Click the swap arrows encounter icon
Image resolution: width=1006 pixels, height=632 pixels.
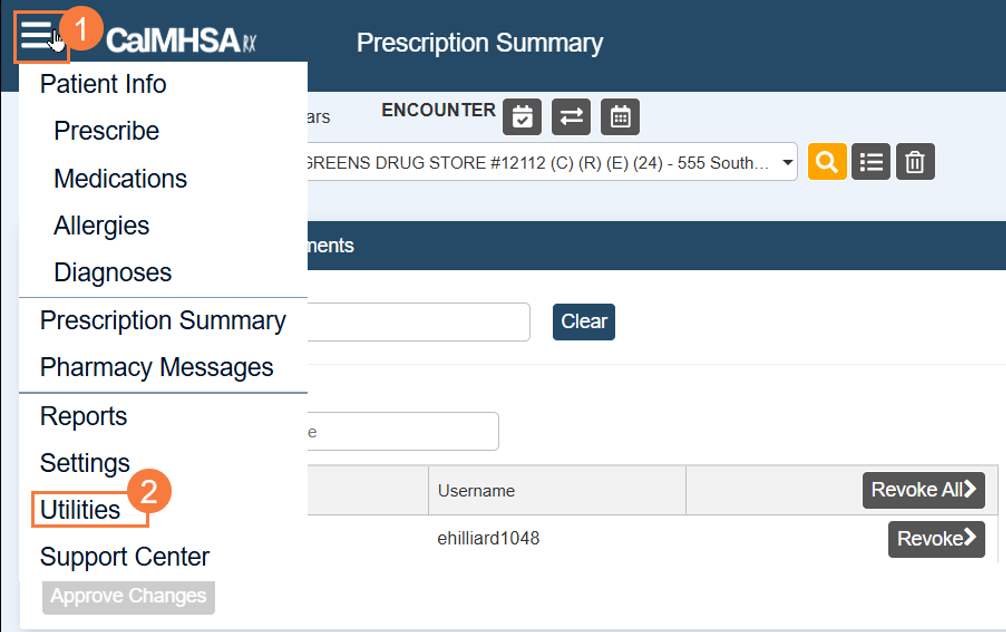coord(571,116)
